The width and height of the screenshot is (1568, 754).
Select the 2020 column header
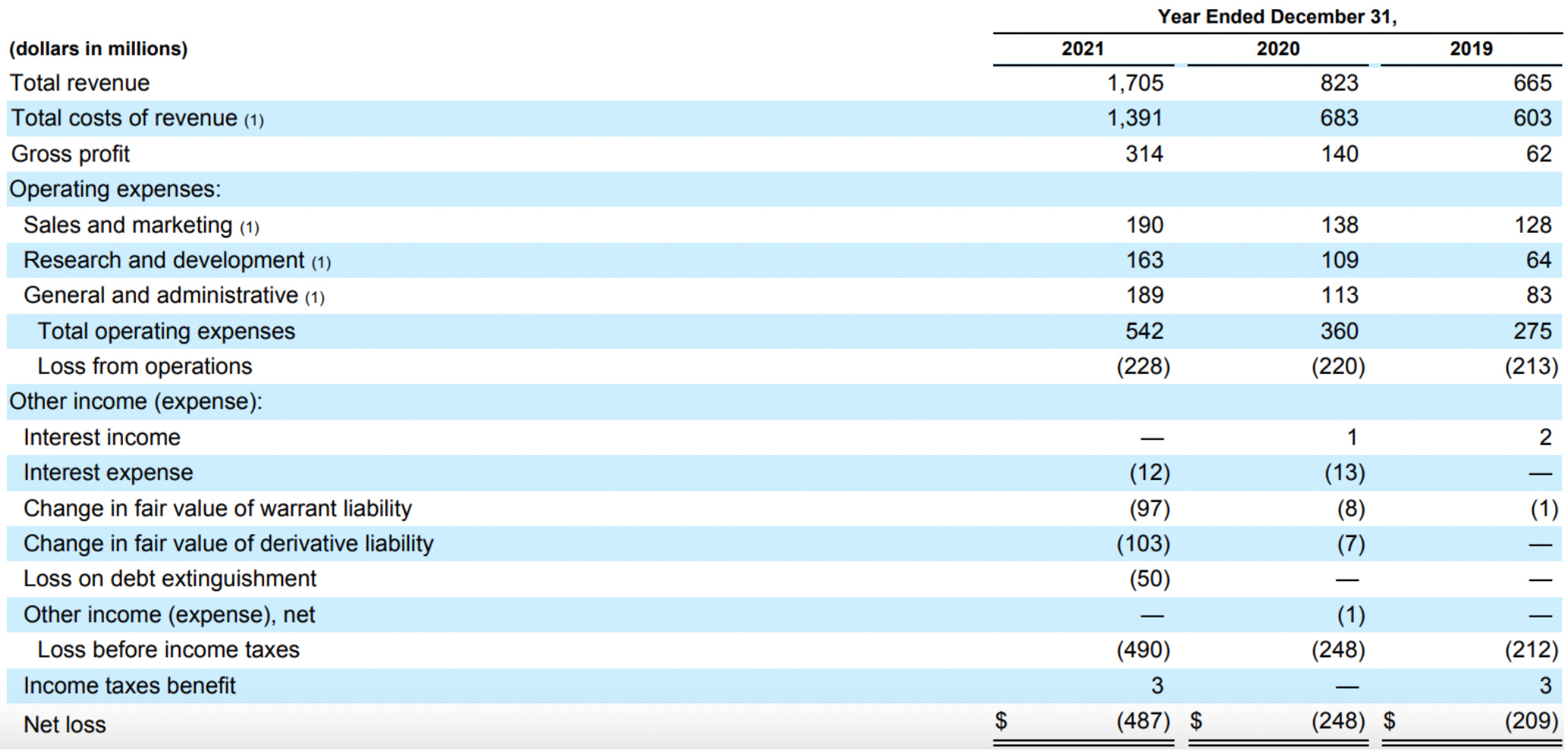tap(1277, 49)
